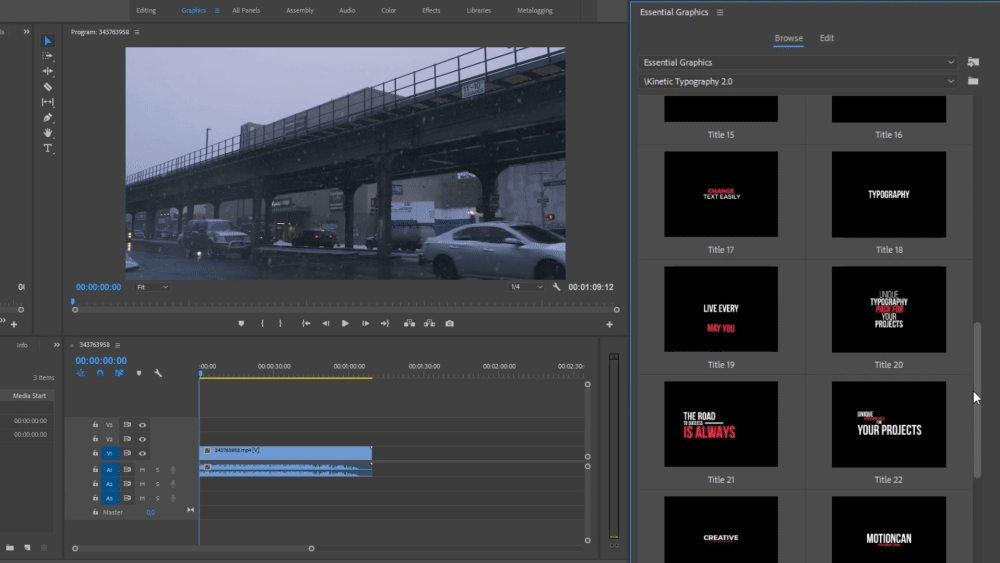
Task: Select the Type tool
Action: point(48,148)
